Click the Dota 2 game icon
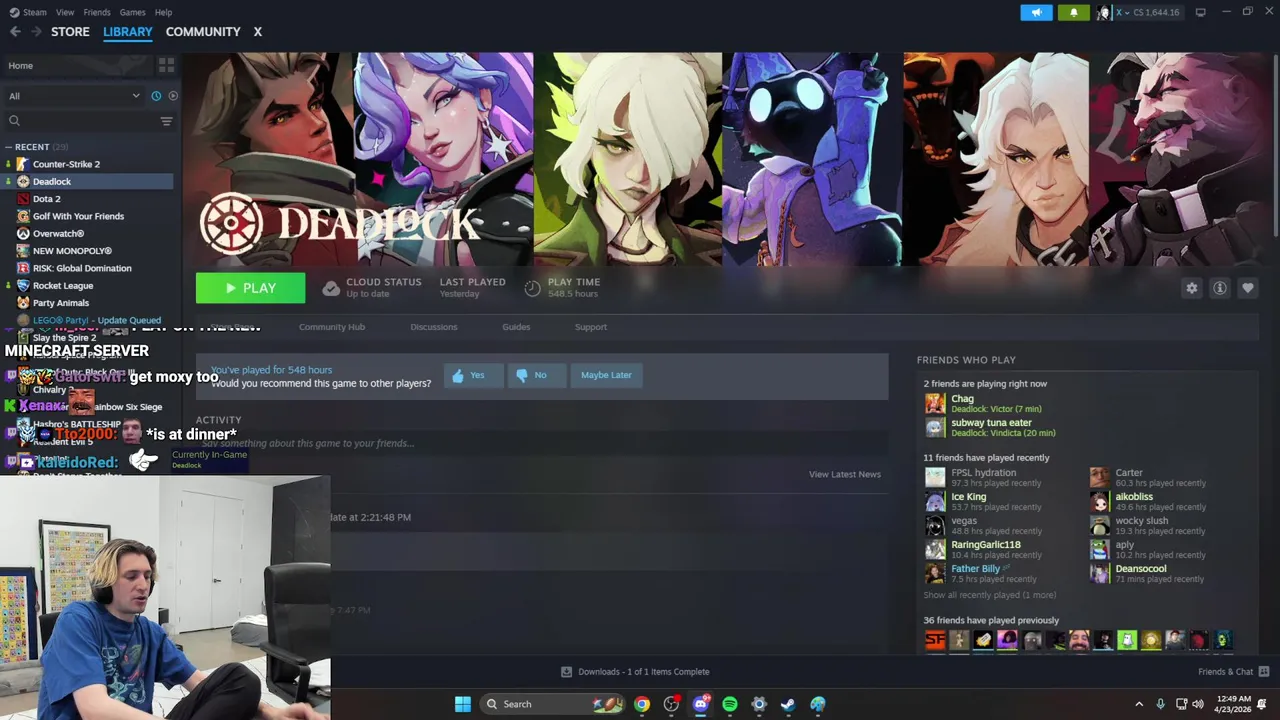The width and height of the screenshot is (1280, 720). (23, 199)
